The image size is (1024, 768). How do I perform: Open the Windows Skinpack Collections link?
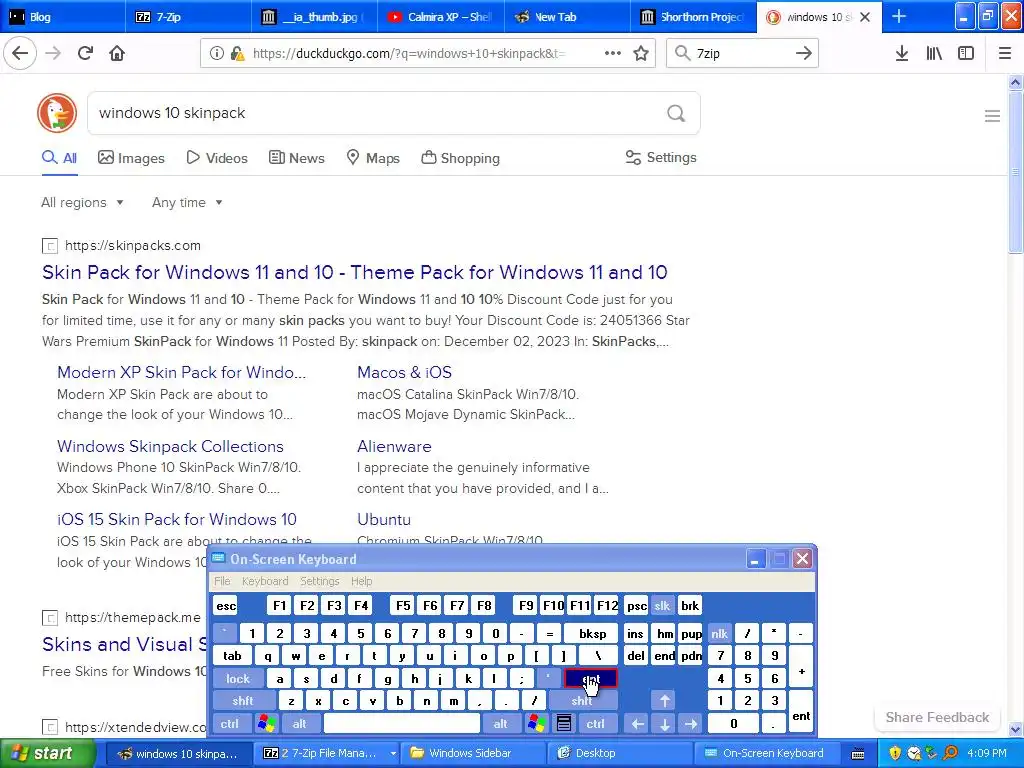pyautogui.click(x=170, y=447)
